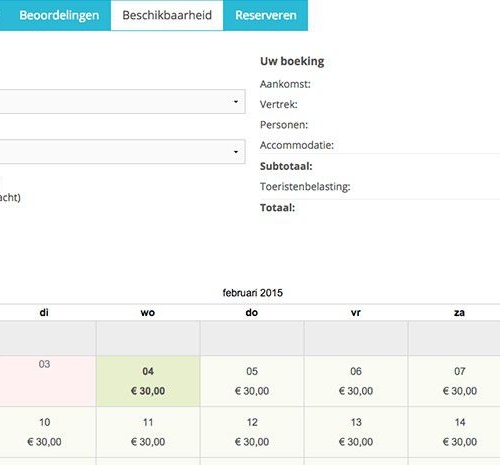Image resolution: width=500 pixels, height=465 pixels.
Task: Switch to the Beschikbaarheid tab
Action: 167,15
